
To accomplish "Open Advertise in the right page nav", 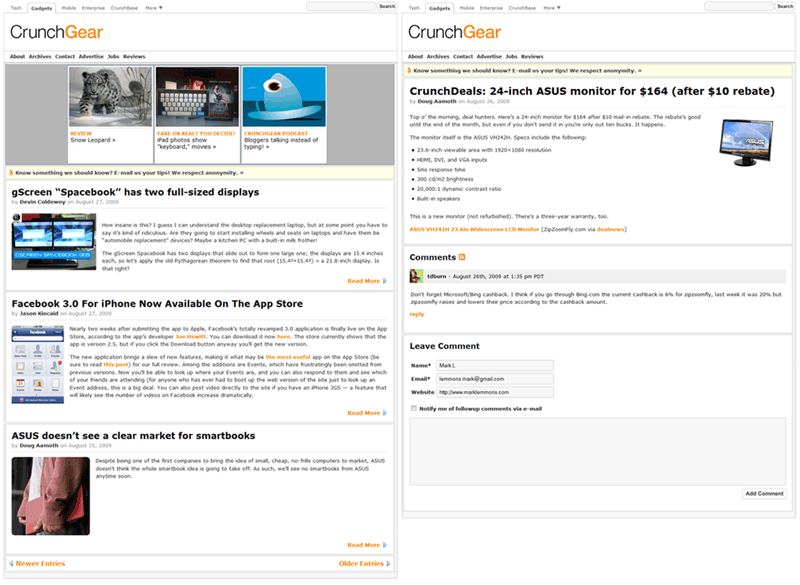I will point(489,57).
